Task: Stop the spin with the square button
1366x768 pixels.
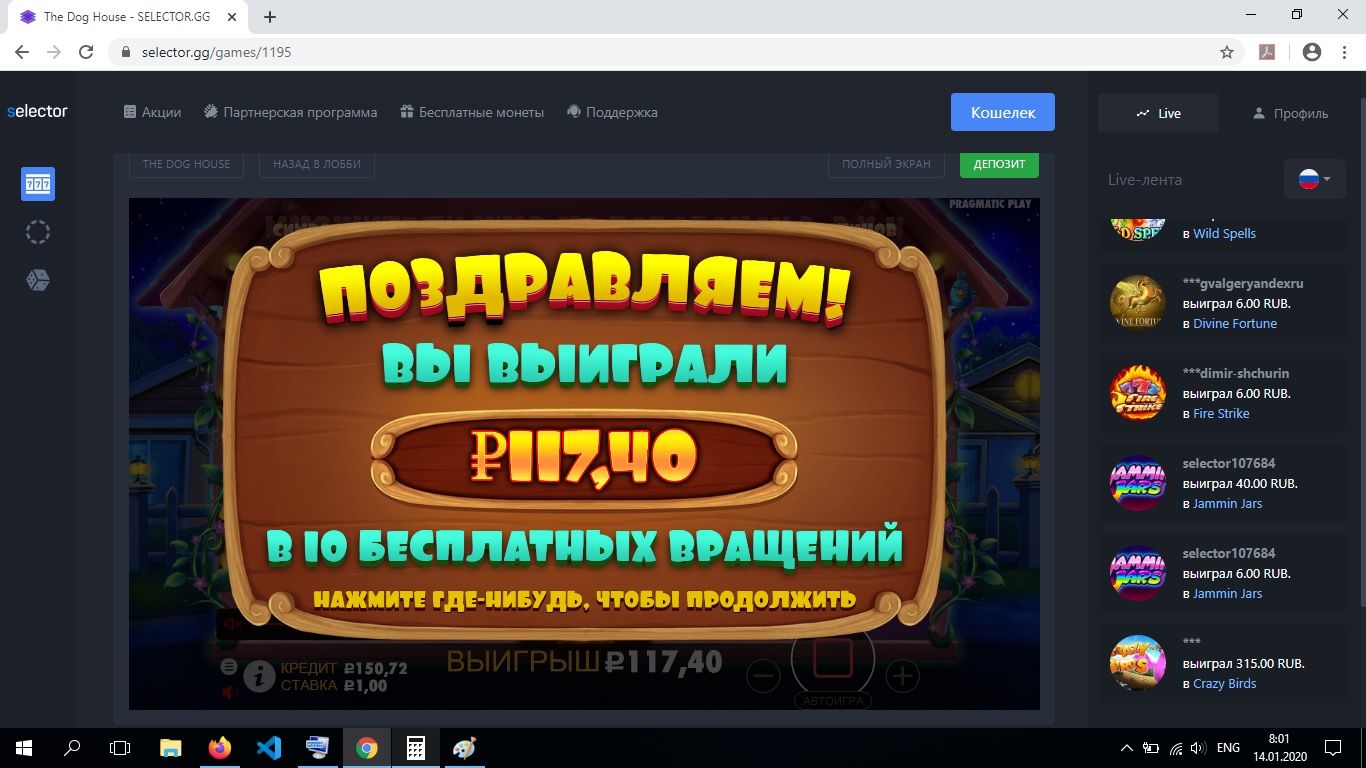Action: pos(833,657)
